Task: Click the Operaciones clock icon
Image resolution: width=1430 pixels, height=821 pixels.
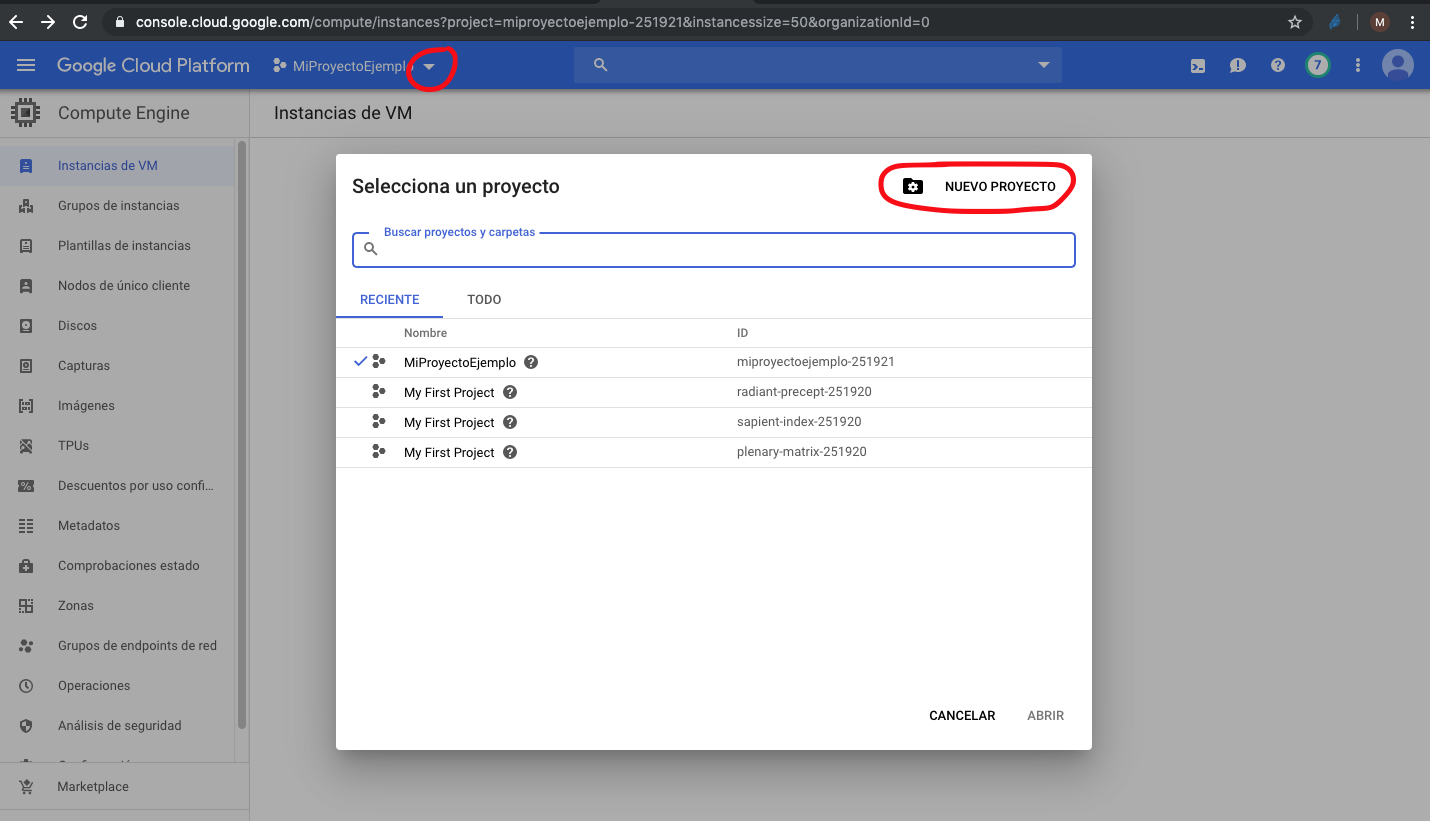Action: pyautogui.click(x=26, y=686)
